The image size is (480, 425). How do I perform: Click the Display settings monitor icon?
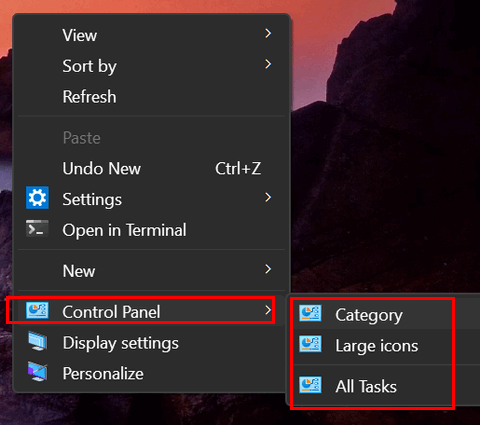tap(37, 341)
